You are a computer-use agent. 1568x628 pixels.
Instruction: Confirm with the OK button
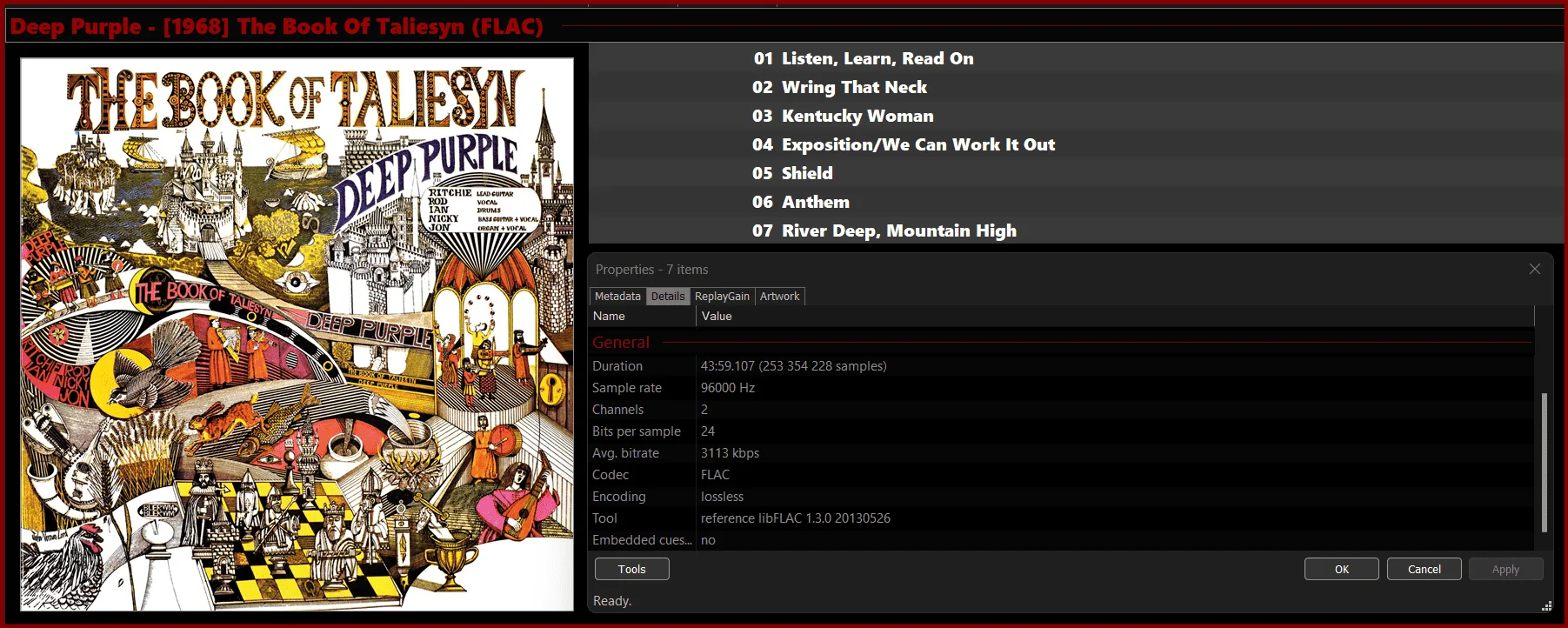click(1342, 569)
